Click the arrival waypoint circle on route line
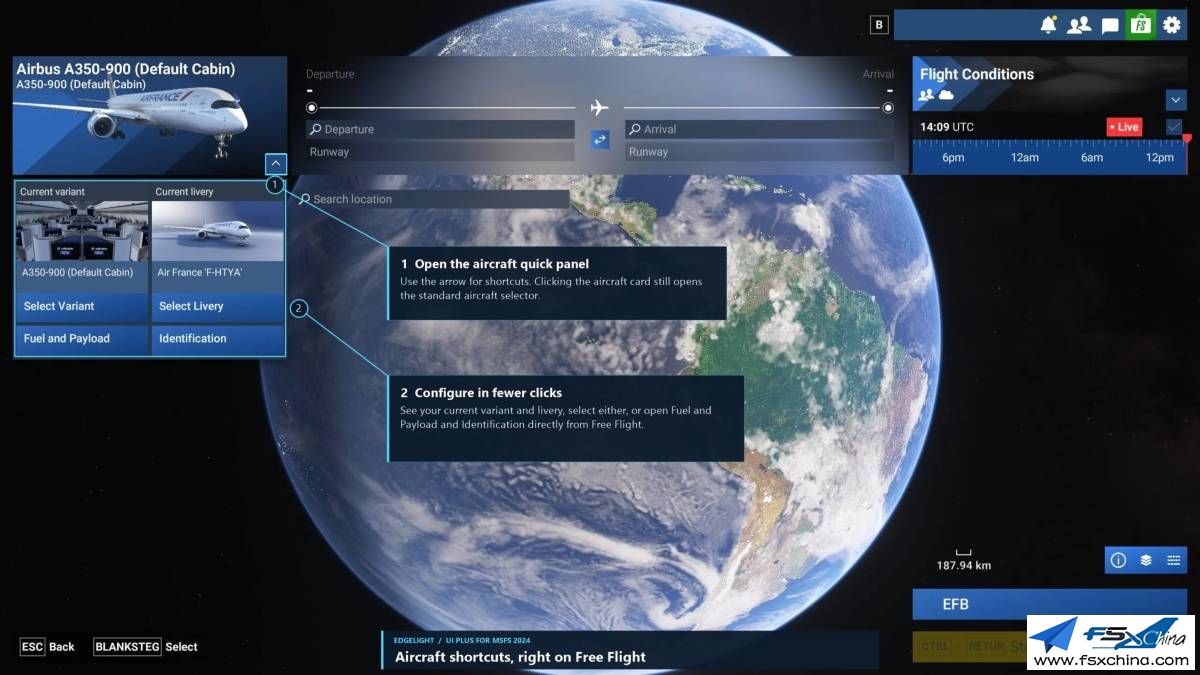The height and width of the screenshot is (675, 1200). point(888,107)
